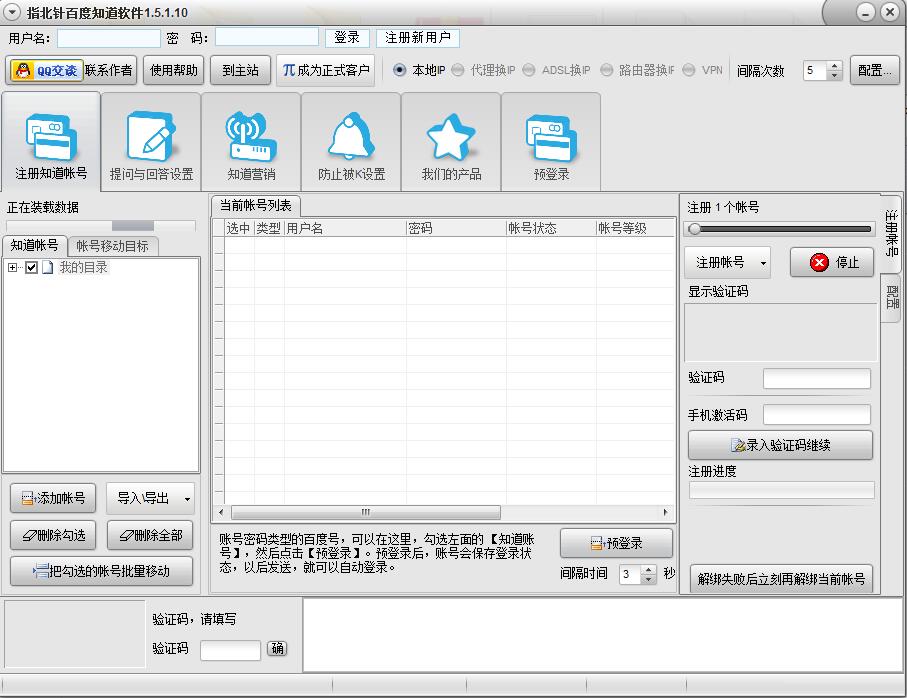Click the 注册进度 progress bar
This screenshot has height=698, width=907.
(781, 490)
